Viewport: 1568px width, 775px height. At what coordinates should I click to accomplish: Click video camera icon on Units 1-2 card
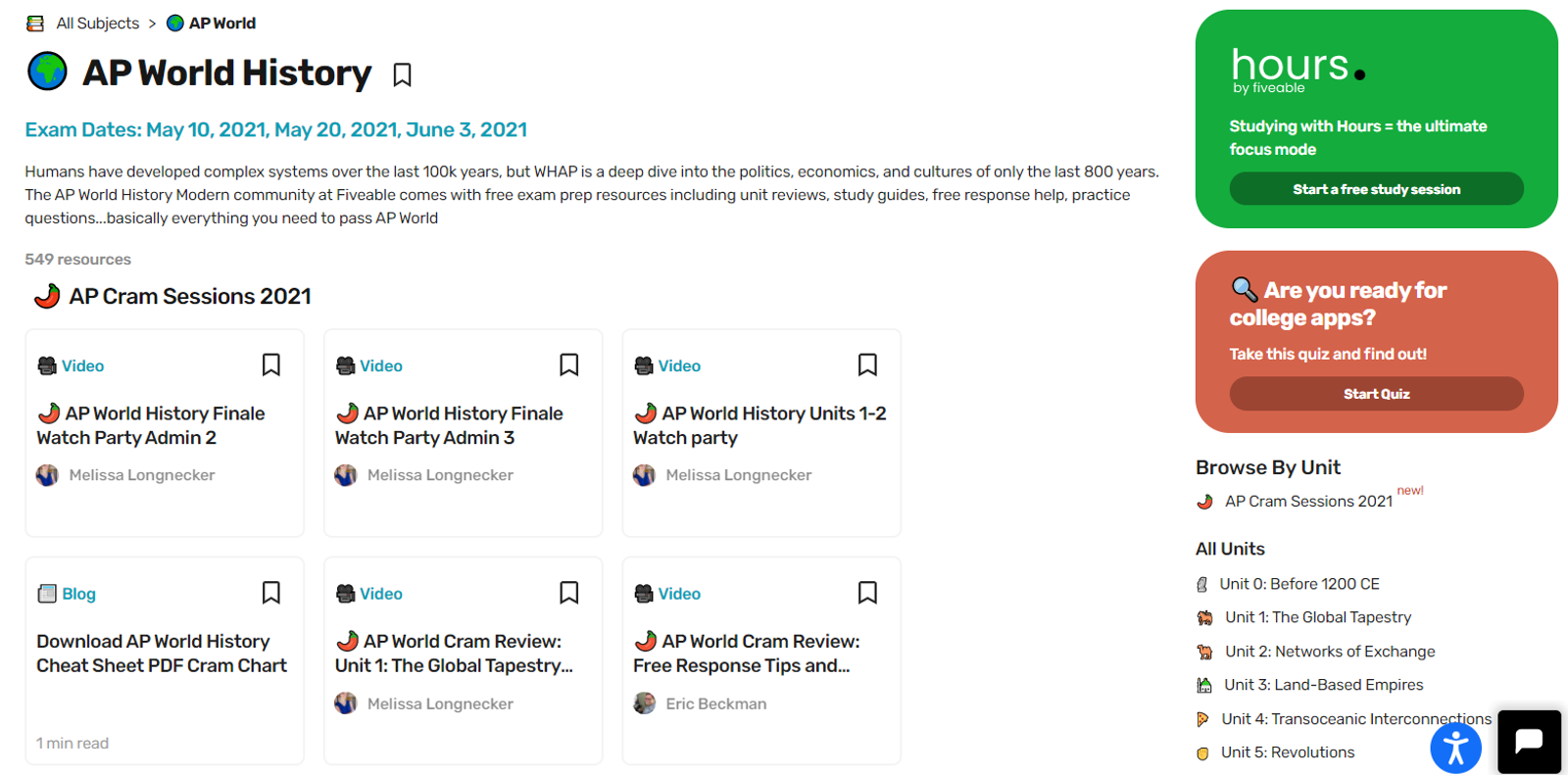click(x=644, y=365)
